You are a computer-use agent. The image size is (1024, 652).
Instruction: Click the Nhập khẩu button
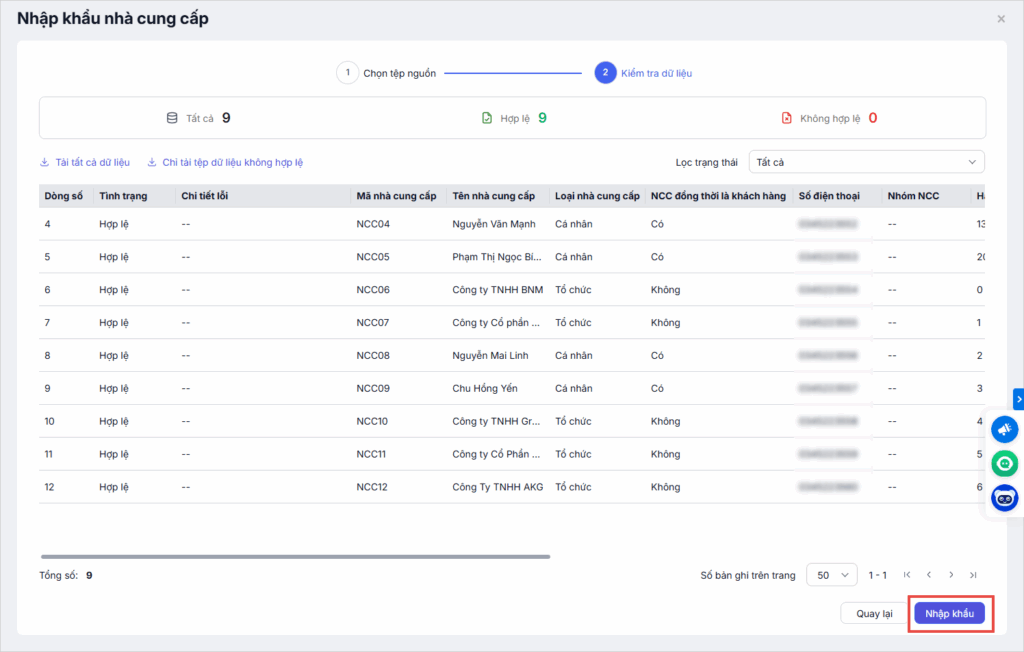pyautogui.click(x=949, y=613)
